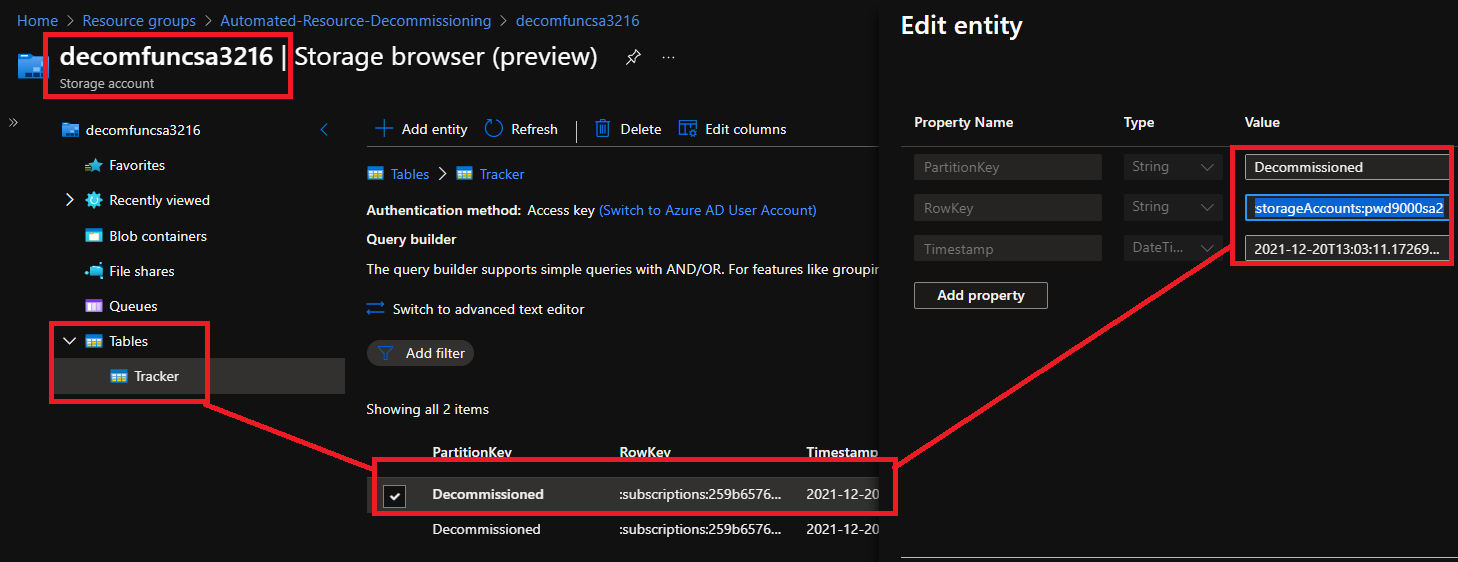Image resolution: width=1458 pixels, height=562 pixels.
Task: Click the Home breadcrumb link
Action: pyautogui.click(x=37, y=20)
